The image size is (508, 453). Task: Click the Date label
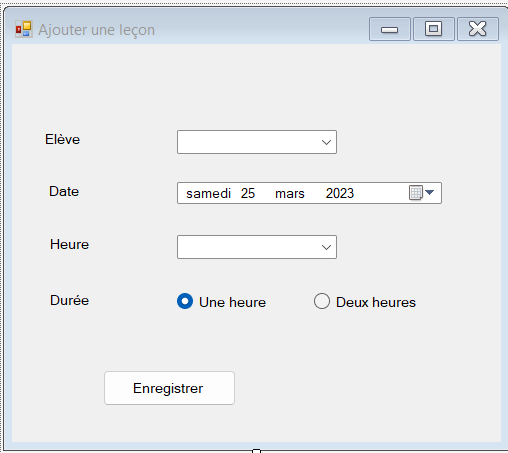(64, 191)
